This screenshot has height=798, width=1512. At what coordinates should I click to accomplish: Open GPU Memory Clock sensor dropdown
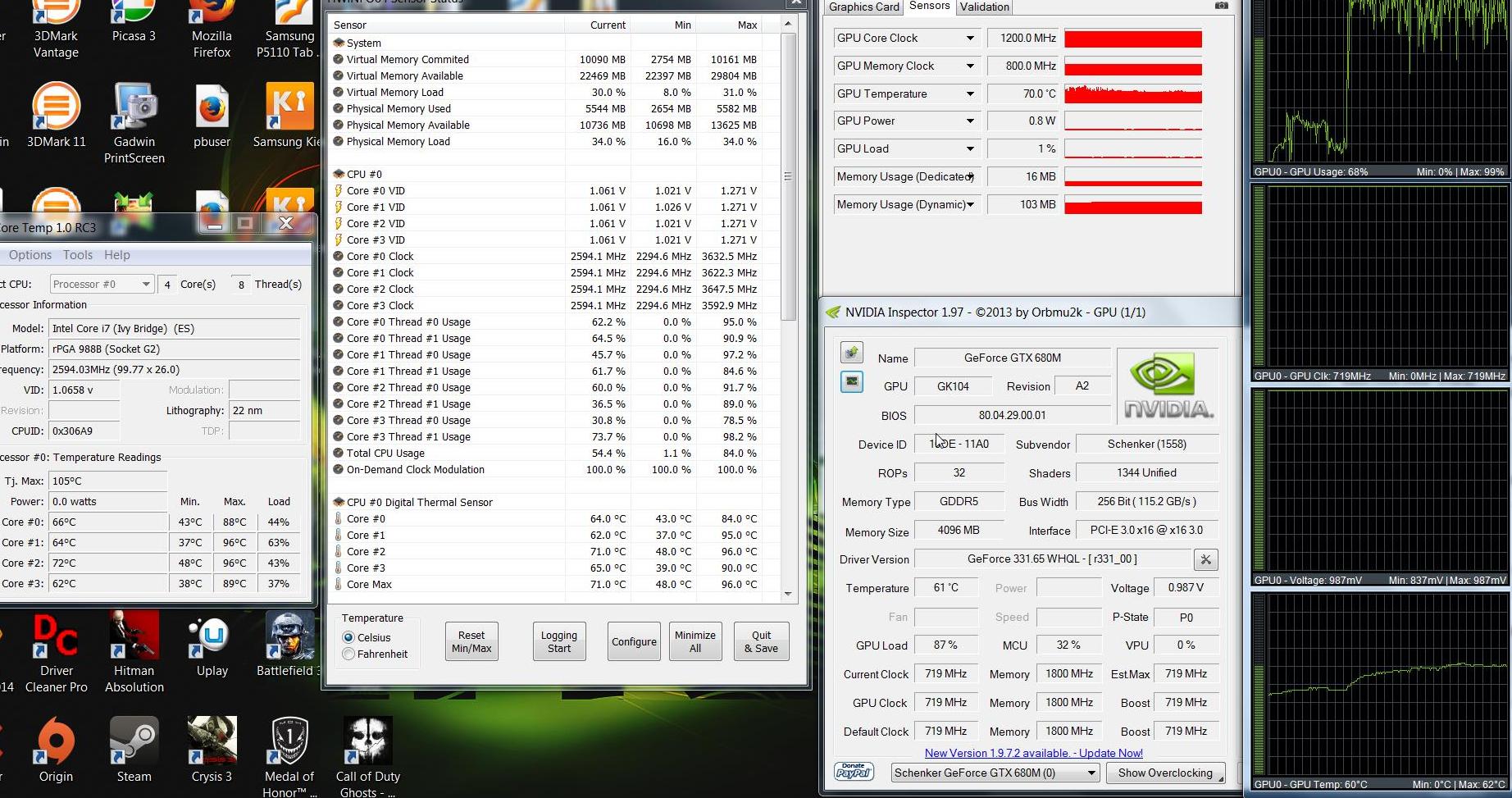[x=970, y=66]
